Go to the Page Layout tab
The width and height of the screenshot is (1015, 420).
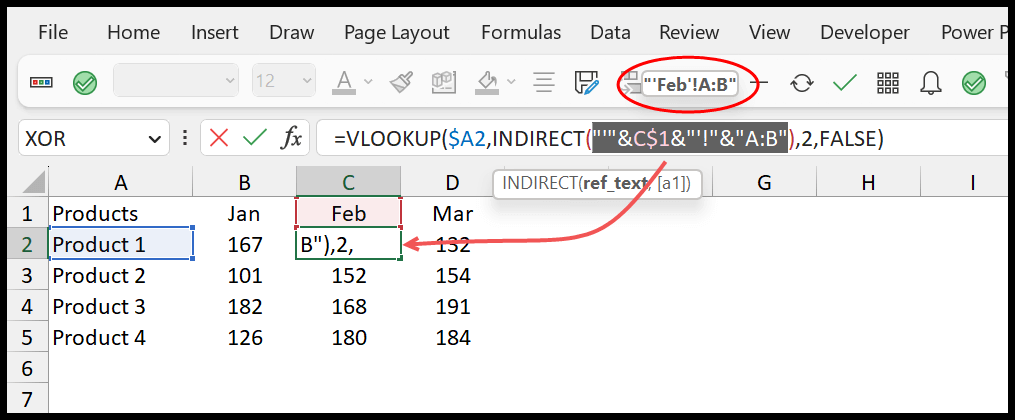pyautogui.click(x=397, y=32)
